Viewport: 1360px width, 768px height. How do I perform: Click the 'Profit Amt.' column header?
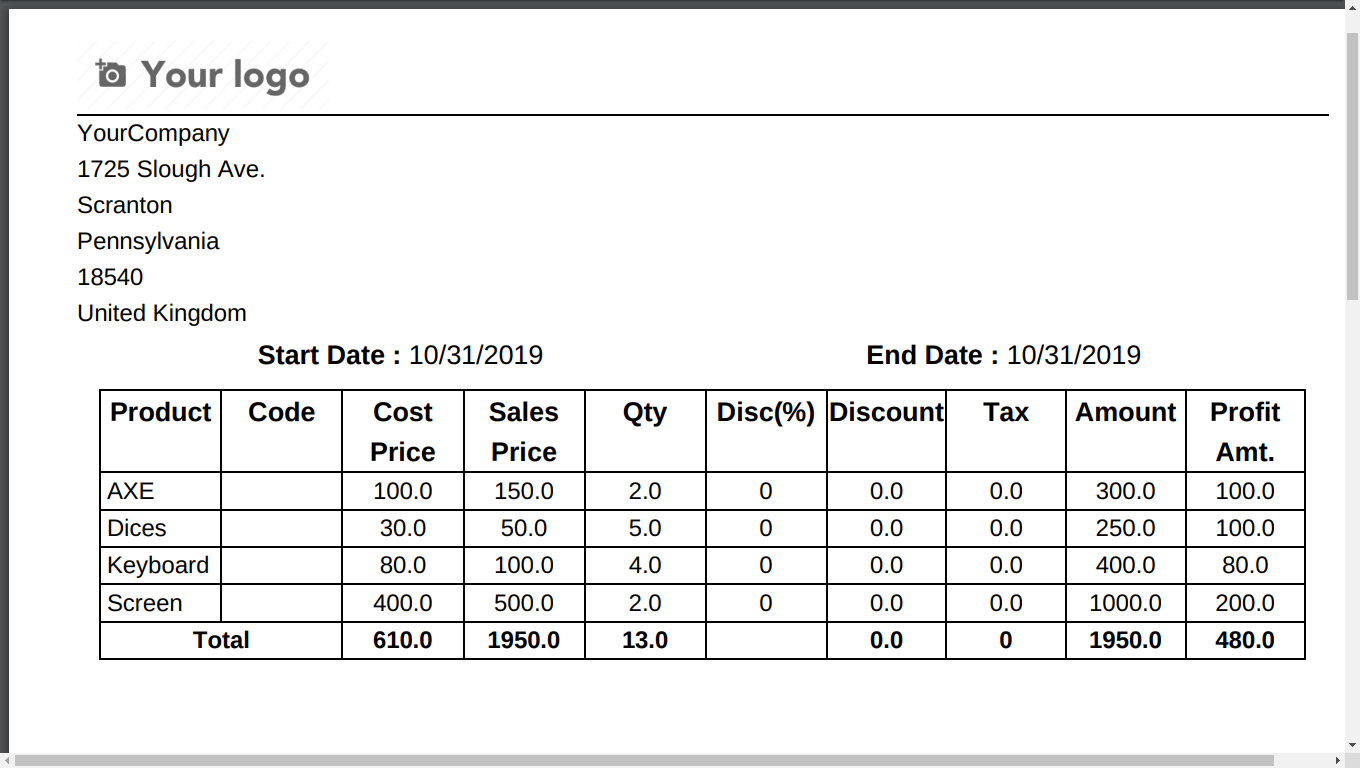tap(1245, 431)
